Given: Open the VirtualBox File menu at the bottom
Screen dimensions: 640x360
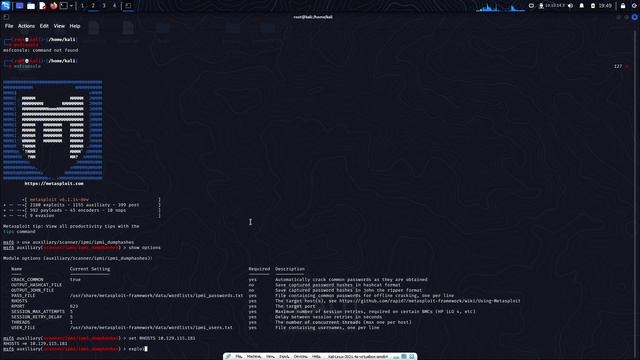Looking at the screenshot, I should click(238, 357).
